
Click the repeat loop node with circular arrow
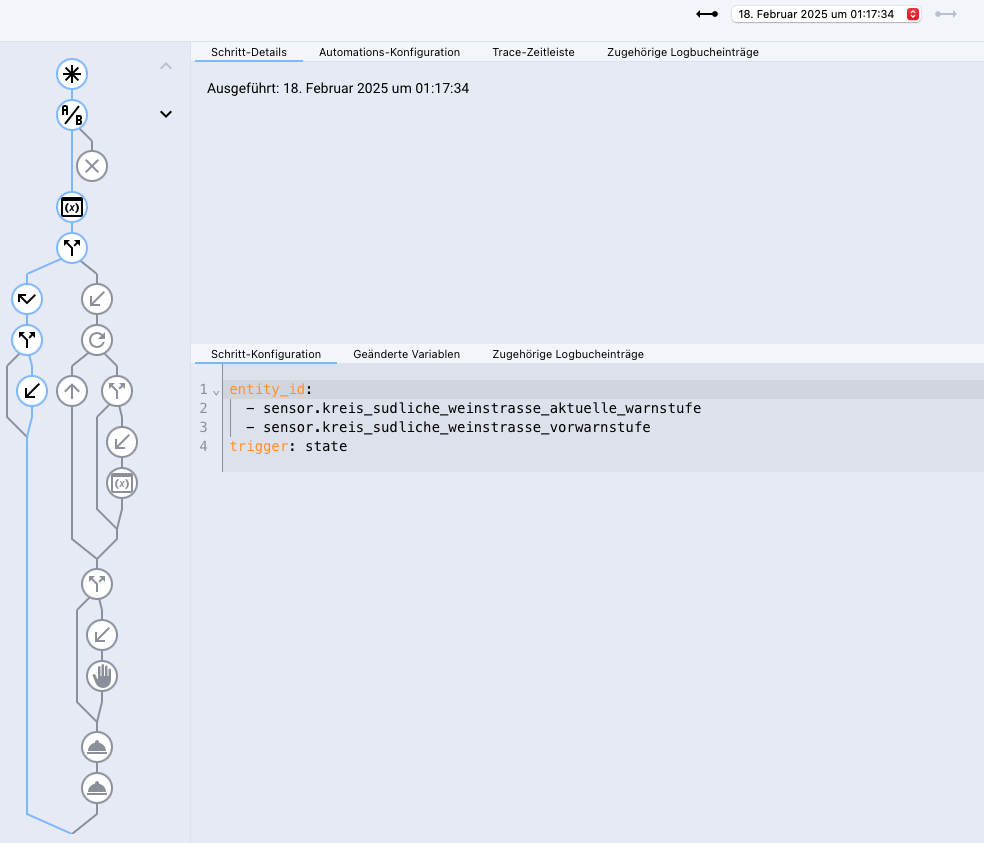click(x=97, y=340)
